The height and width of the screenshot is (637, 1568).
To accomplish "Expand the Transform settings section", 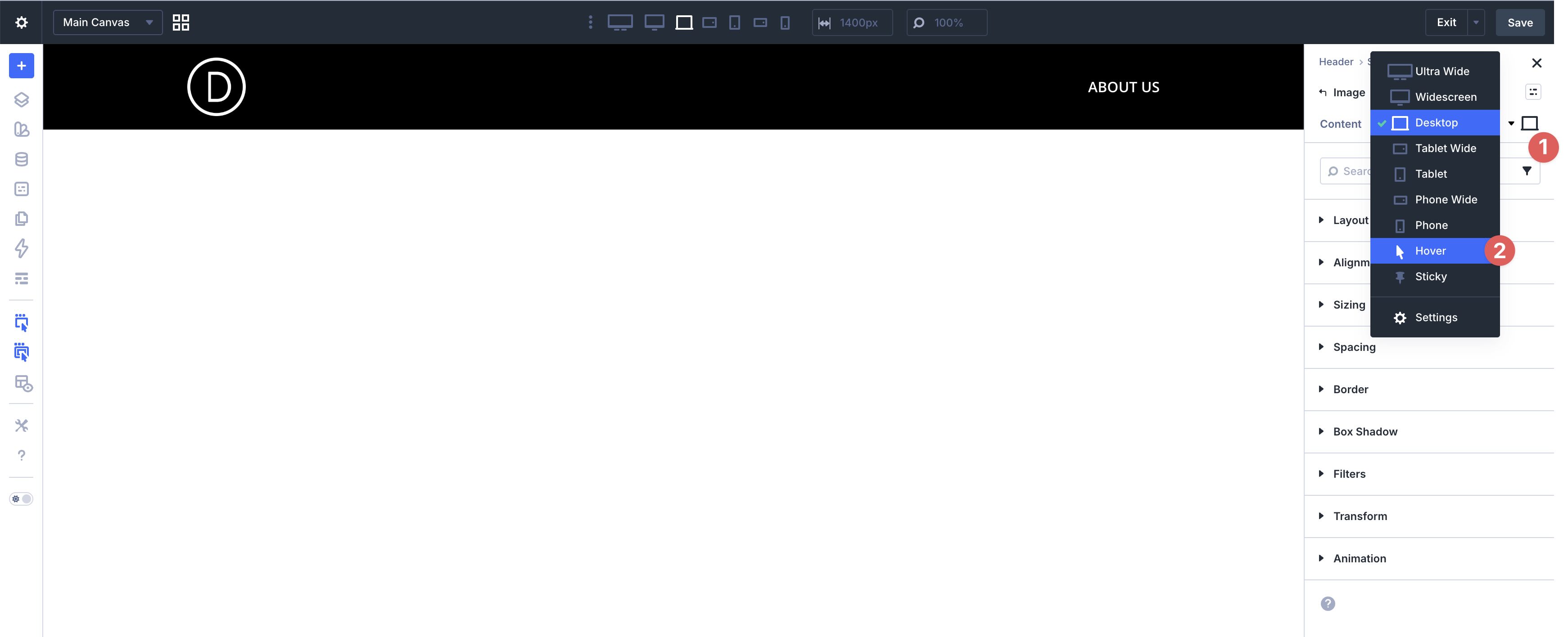I will (x=1360, y=516).
